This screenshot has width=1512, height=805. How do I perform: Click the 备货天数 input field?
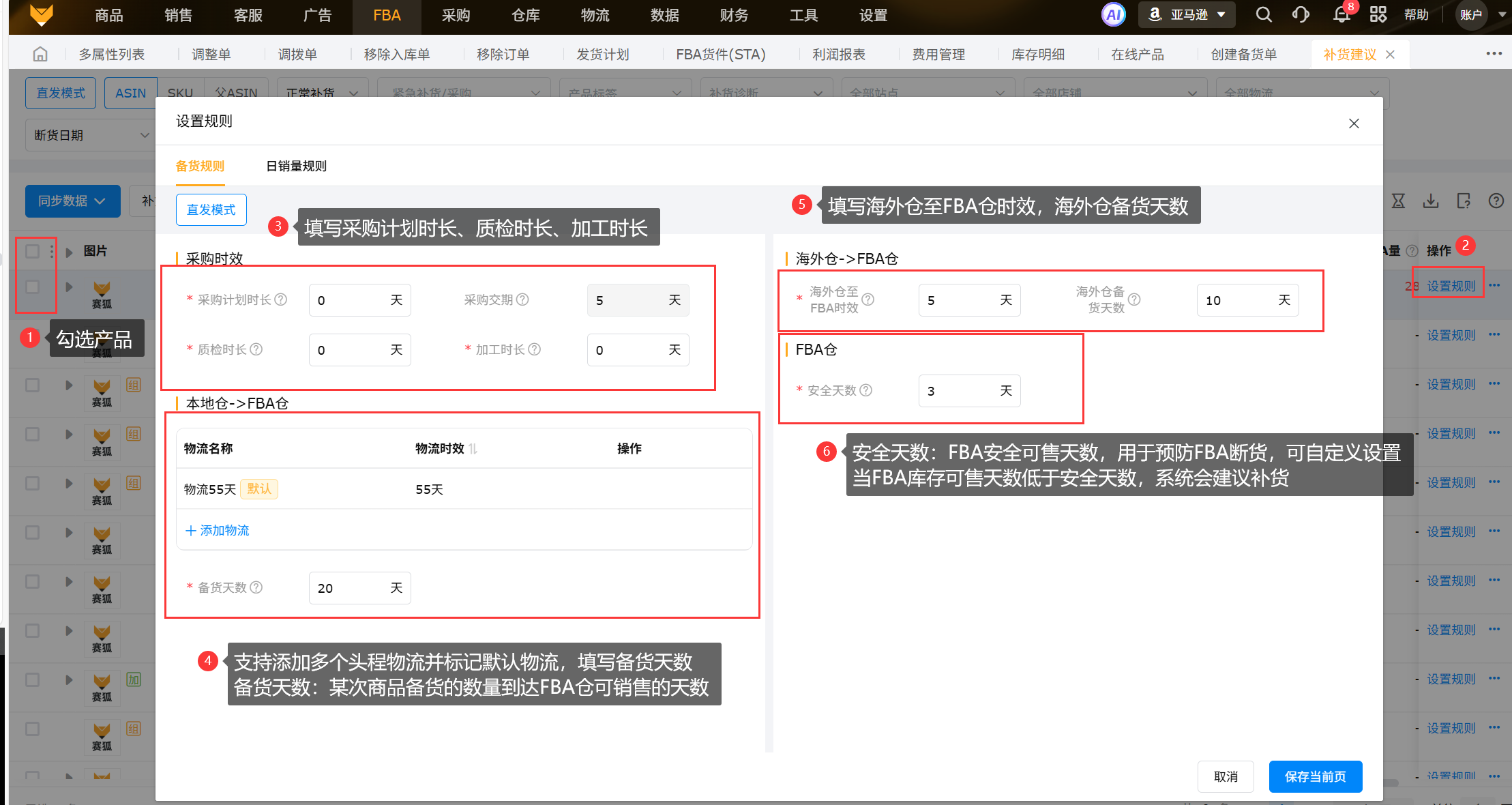pyautogui.click(x=348, y=587)
